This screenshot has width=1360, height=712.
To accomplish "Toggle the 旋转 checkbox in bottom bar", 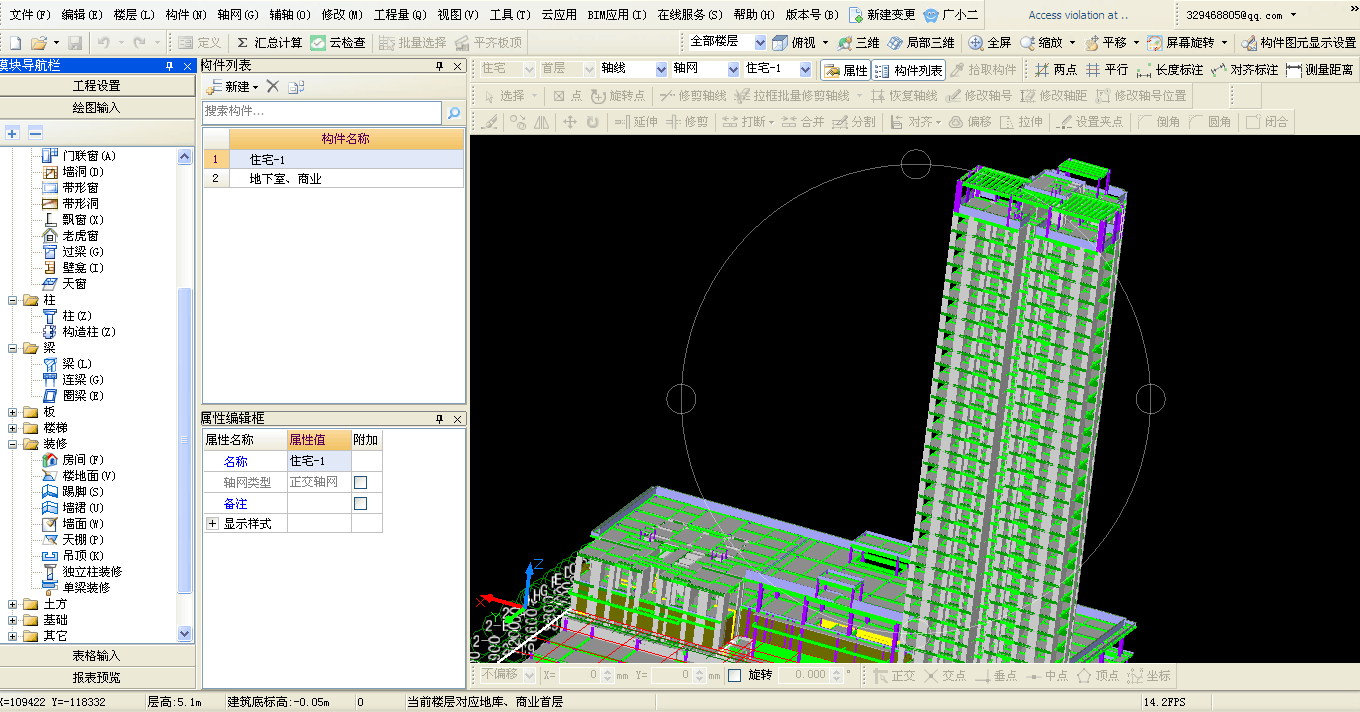I will pyautogui.click(x=735, y=676).
